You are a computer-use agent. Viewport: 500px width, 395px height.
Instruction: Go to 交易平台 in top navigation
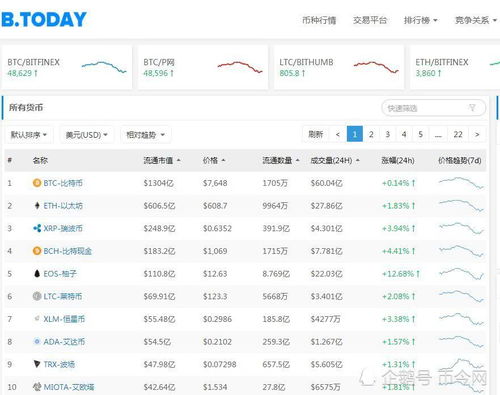pos(370,20)
